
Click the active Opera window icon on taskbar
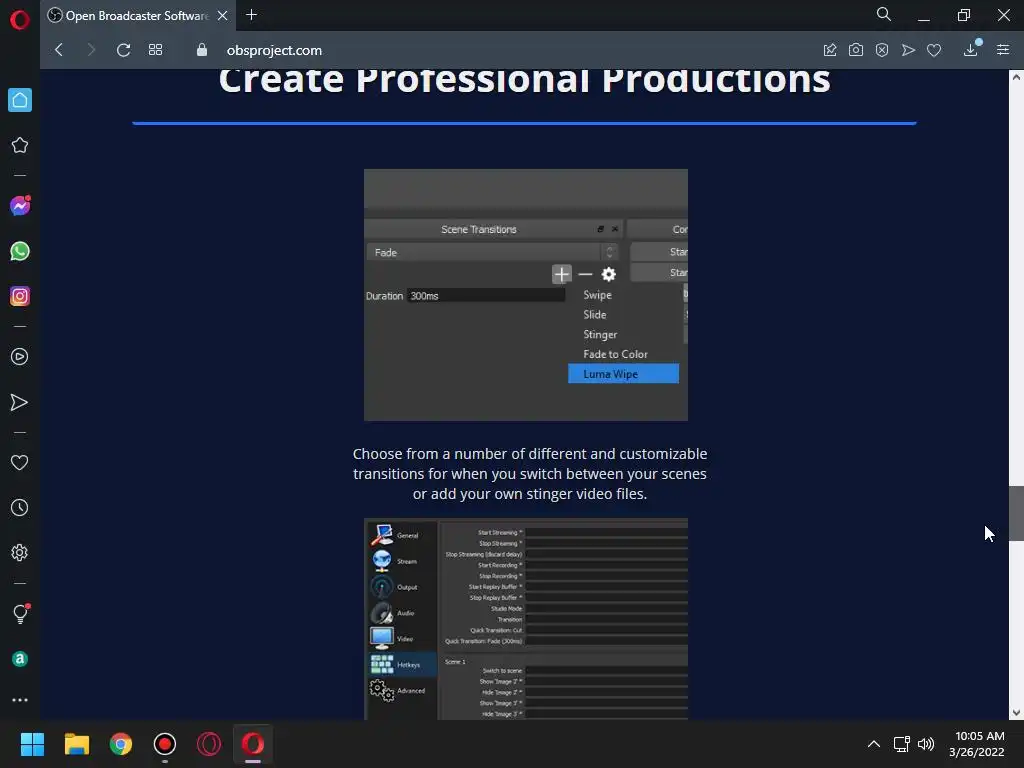pyautogui.click(x=253, y=744)
